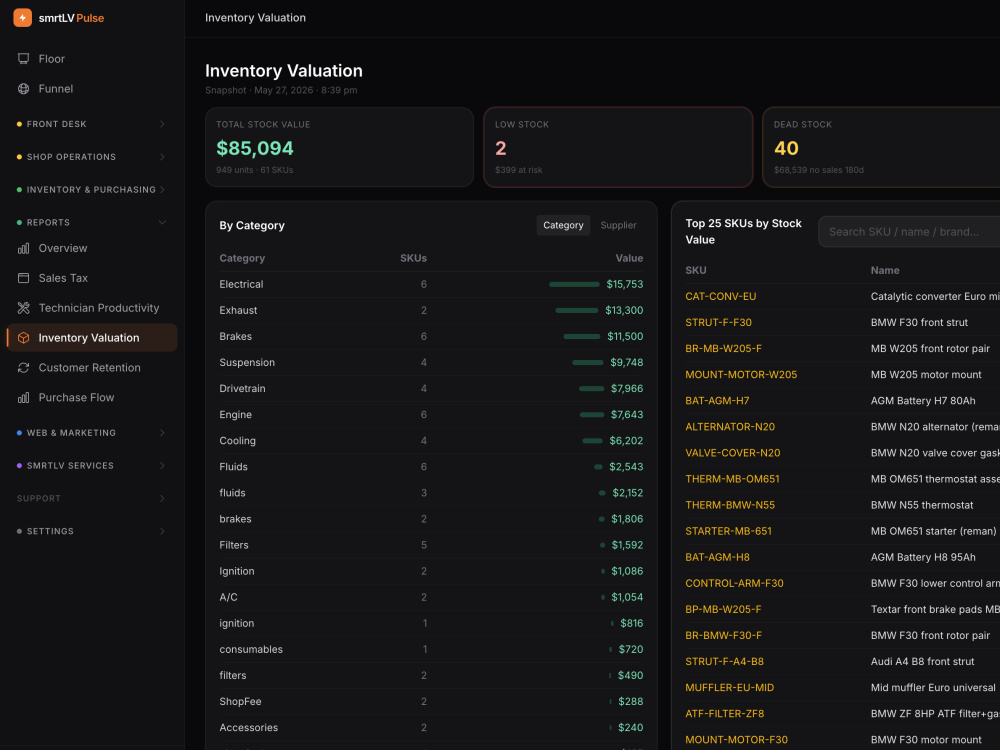Click the Cooling value $6,202
Screen dimensions: 1000x750
coord(626,441)
